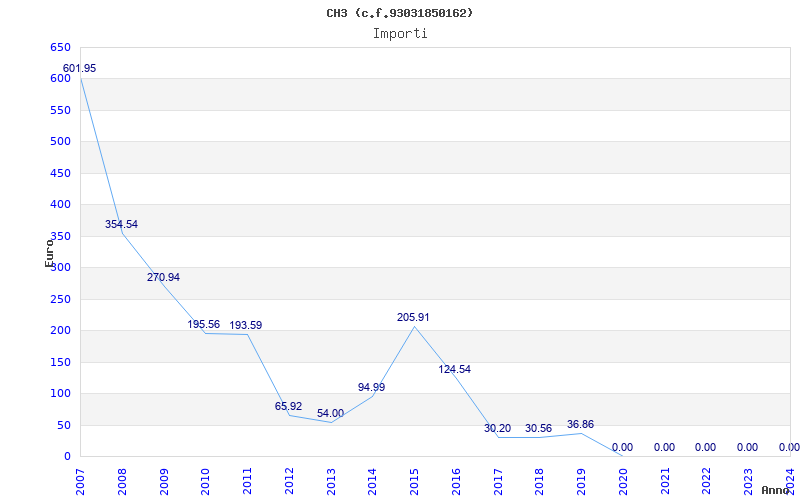800x500 pixels.
Task: Click the 250 y-axis tick label
Action: [x=60, y=299]
